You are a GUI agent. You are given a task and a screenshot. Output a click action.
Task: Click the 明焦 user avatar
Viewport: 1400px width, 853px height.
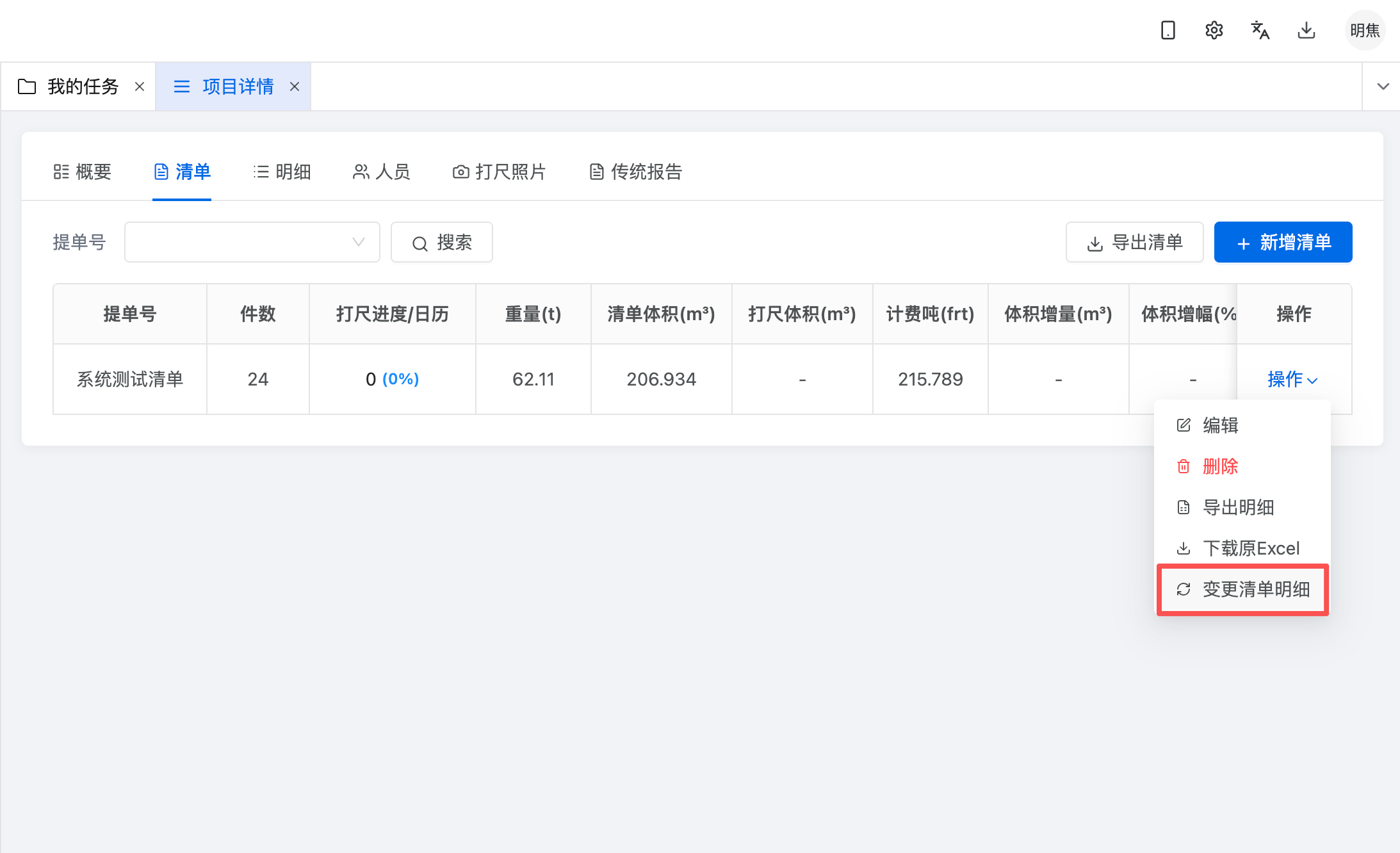(x=1365, y=30)
